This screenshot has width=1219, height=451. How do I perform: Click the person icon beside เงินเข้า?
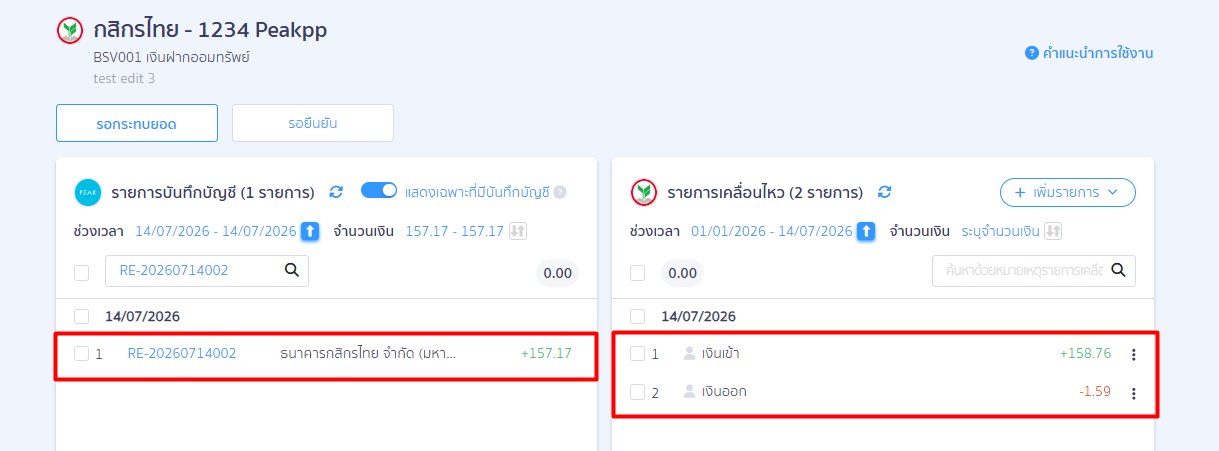tap(689, 353)
